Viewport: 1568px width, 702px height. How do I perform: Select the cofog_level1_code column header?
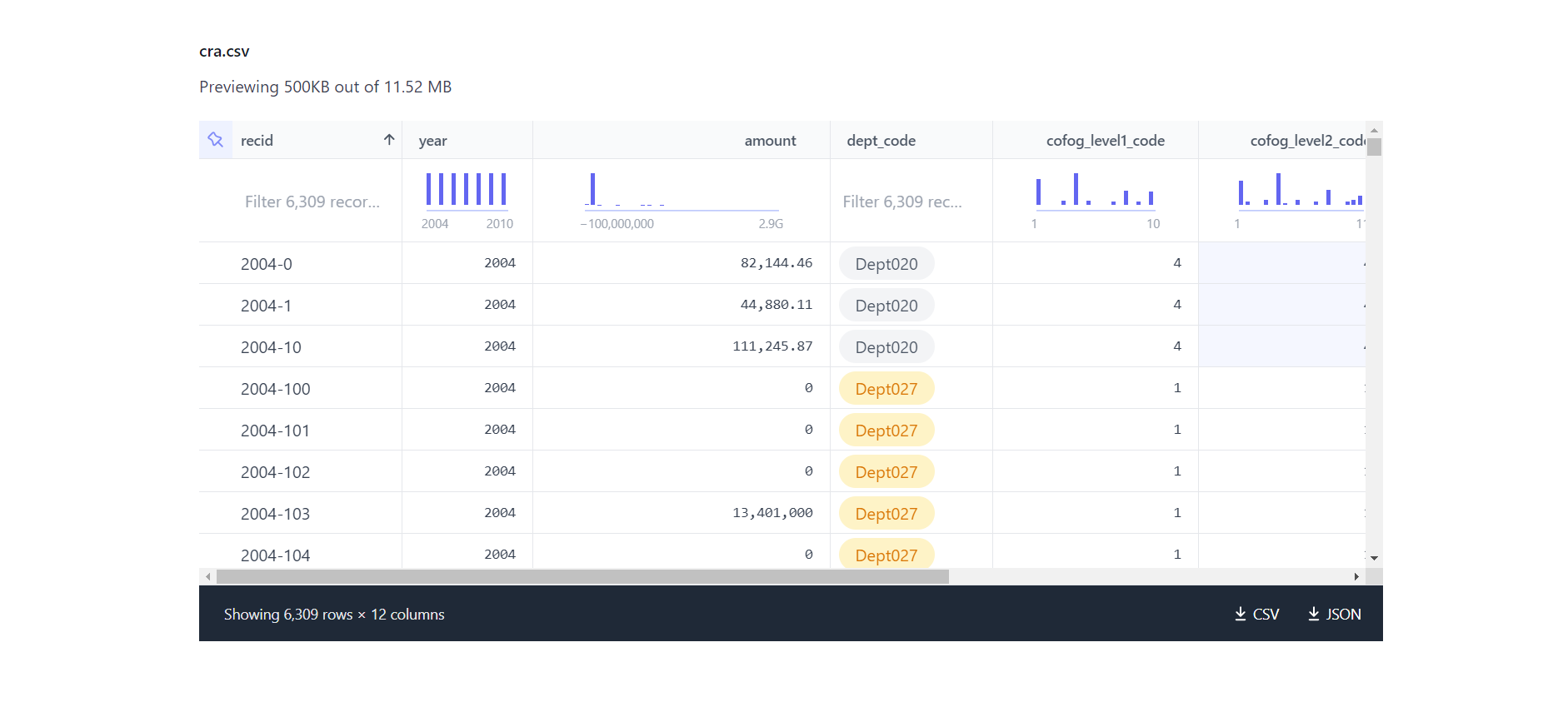tap(1105, 141)
